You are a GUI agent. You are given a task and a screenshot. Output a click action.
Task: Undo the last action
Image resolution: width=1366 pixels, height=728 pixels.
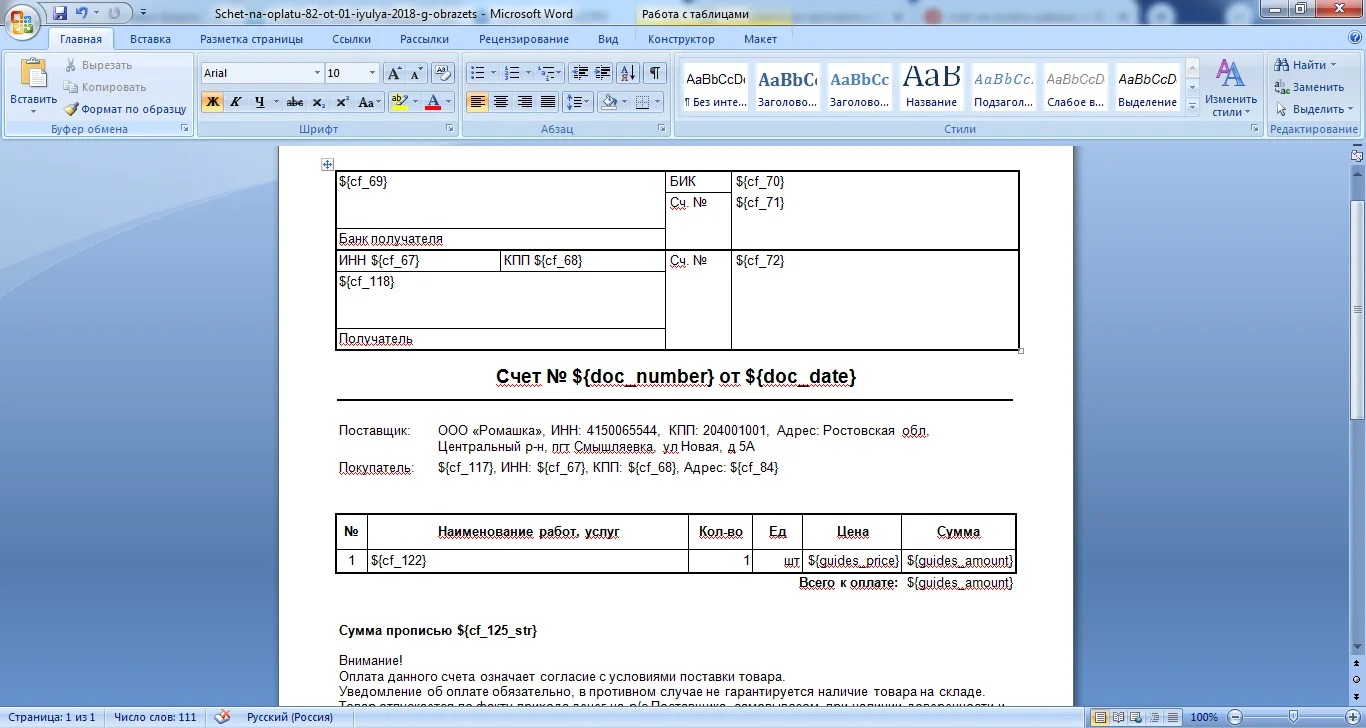(82, 13)
